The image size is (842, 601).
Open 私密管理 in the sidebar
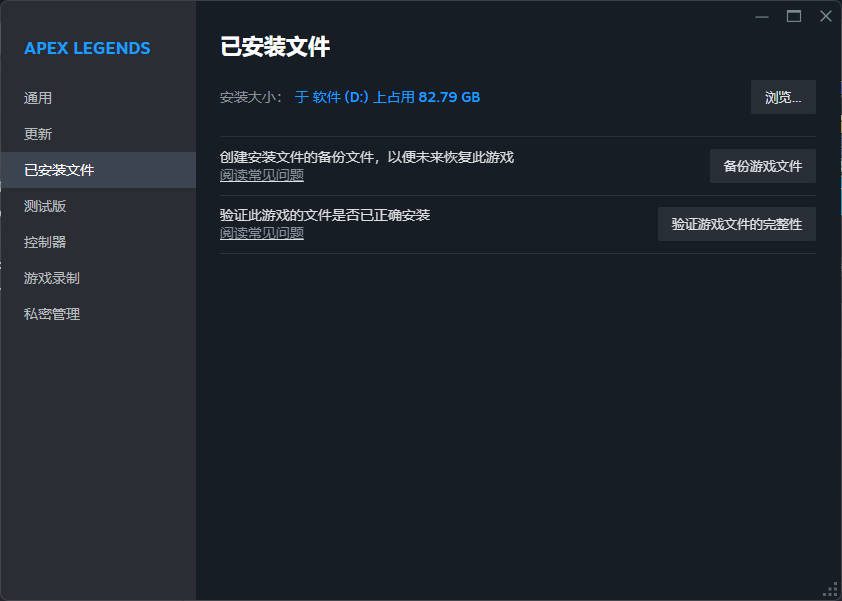pos(98,314)
